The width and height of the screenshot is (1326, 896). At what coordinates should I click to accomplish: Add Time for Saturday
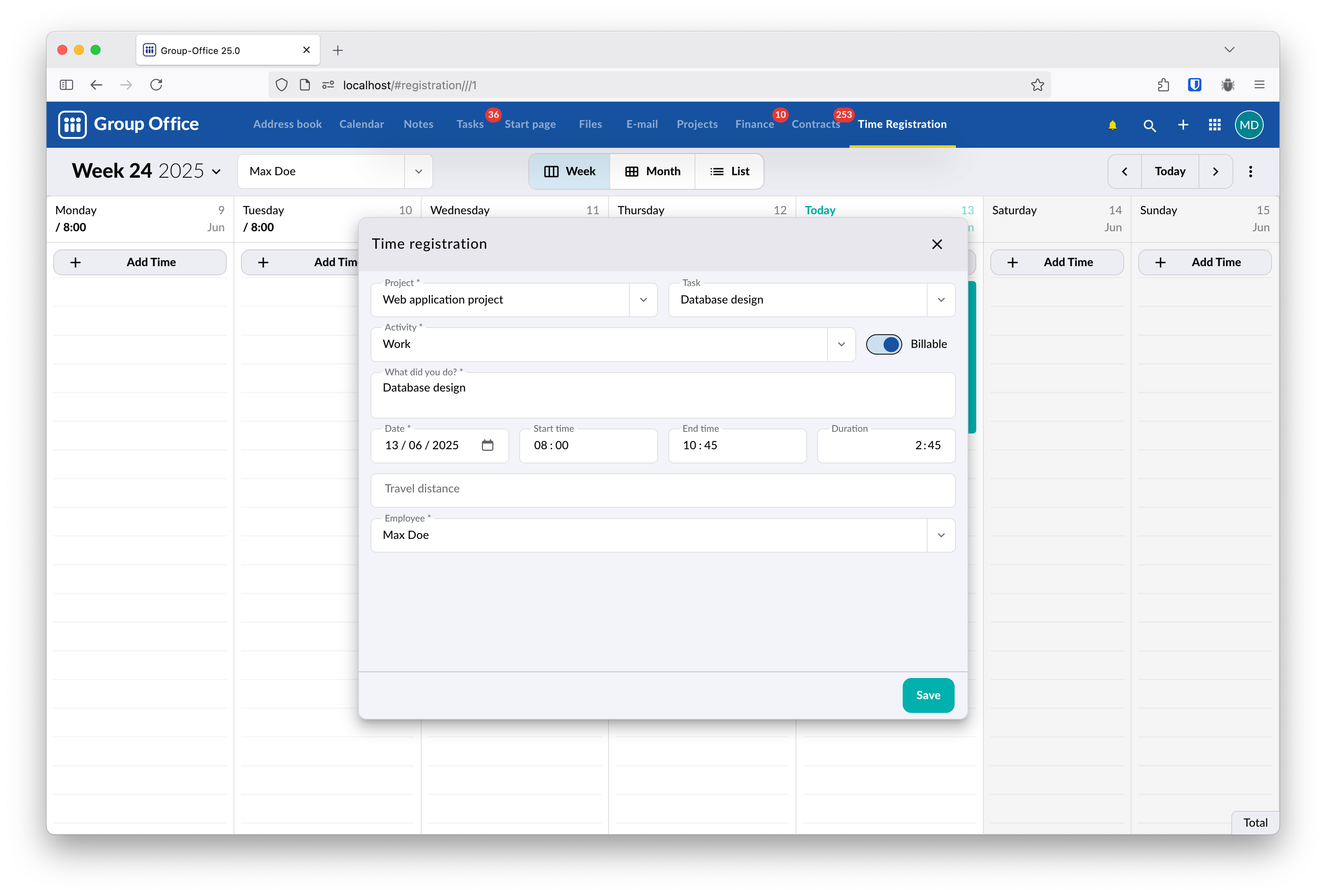(x=1057, y=262)
